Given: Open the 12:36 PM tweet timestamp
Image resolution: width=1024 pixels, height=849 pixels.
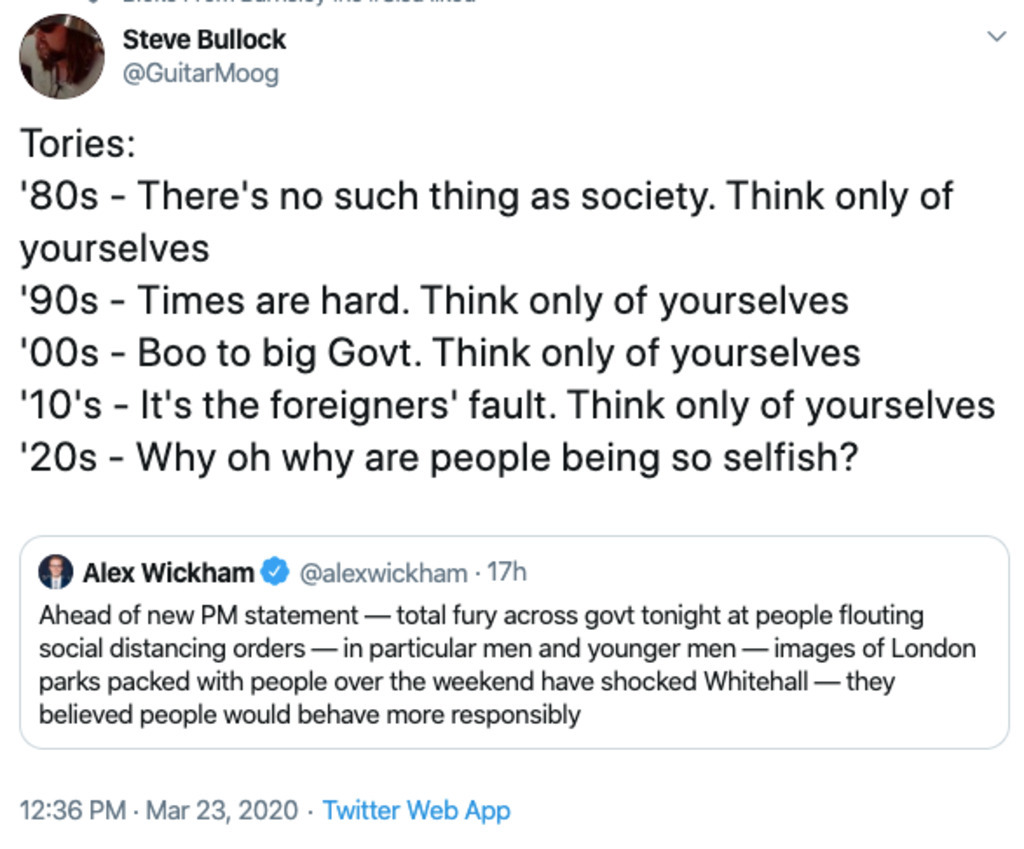Looking at the screenshot, I should tap(72, 810).
